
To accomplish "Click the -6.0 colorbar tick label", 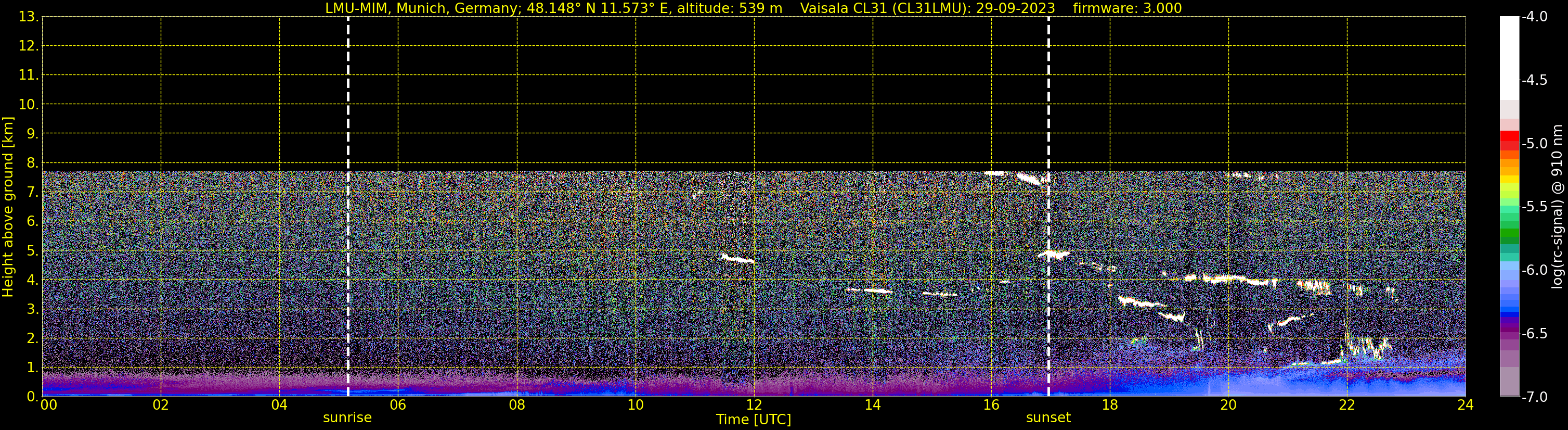I will pos(1534,270).
